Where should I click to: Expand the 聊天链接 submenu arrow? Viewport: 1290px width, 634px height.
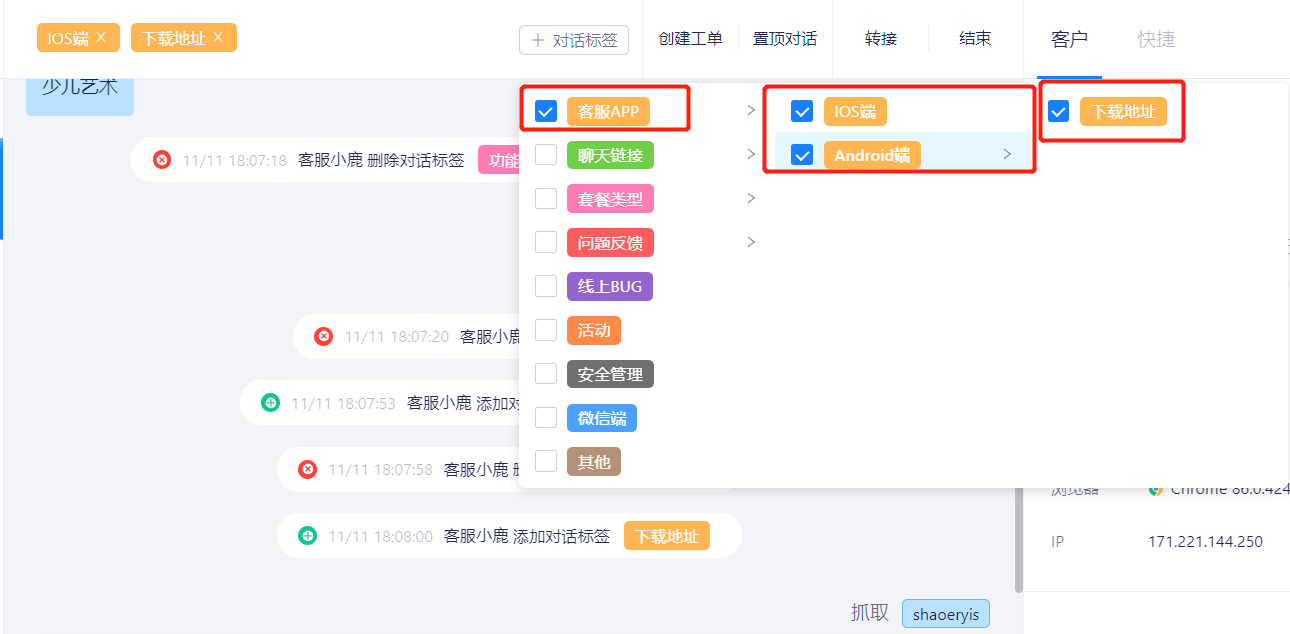[751, 154]
